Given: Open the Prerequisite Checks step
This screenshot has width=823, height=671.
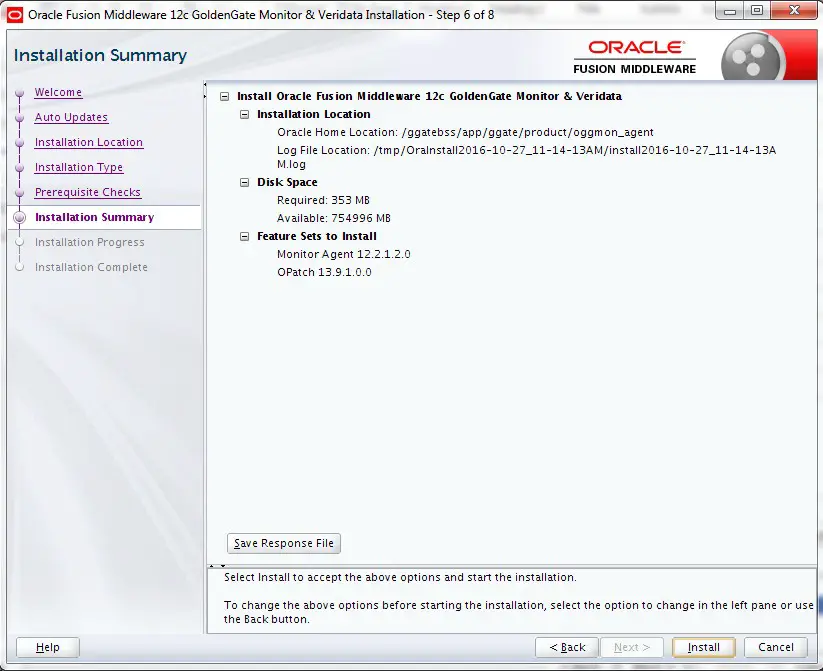Looking at the screenshot, I should 88,192.
